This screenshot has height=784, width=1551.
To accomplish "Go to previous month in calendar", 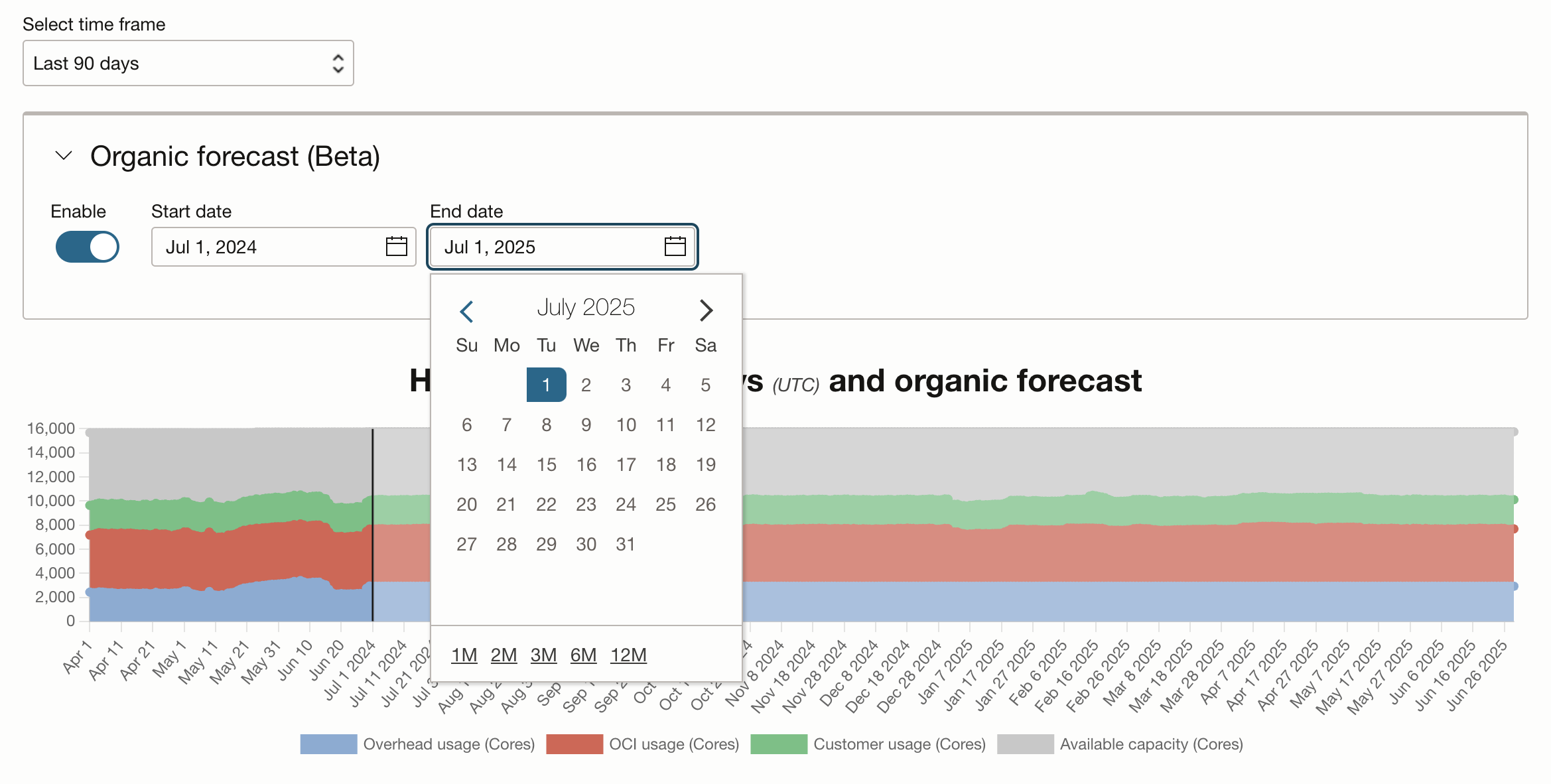I will [x=467, y=310].
